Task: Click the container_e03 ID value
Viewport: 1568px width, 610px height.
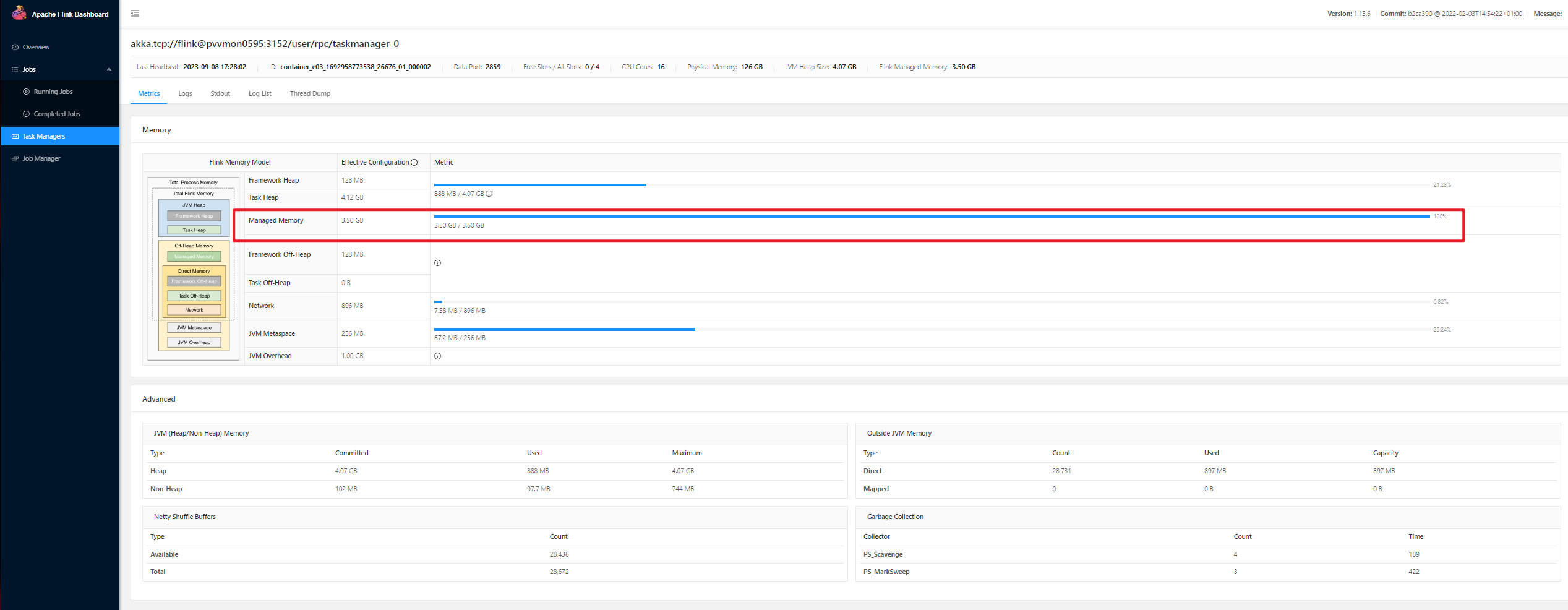Action: [356, 67]
